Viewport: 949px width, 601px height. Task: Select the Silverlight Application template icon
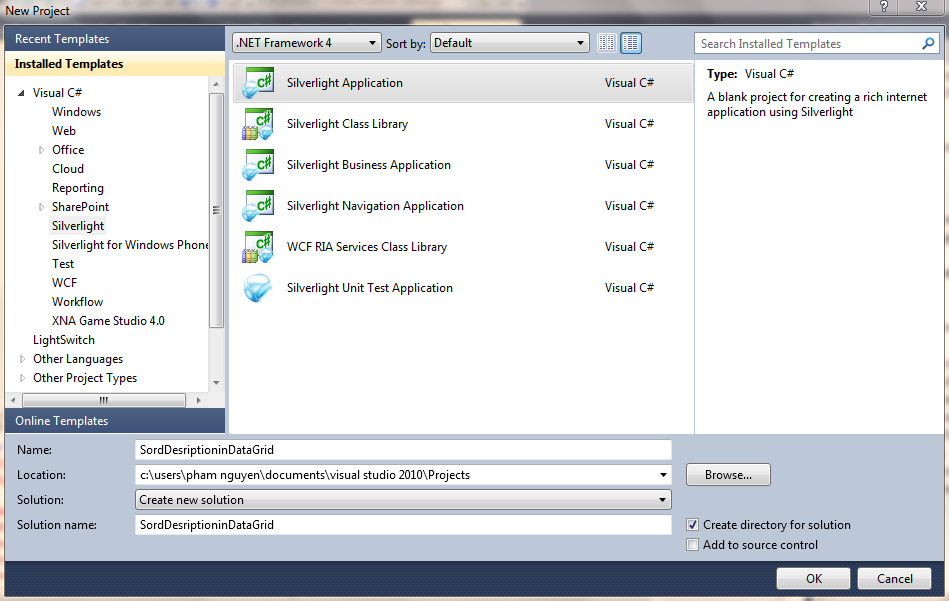pyautogui.click(x=258, y=83)
